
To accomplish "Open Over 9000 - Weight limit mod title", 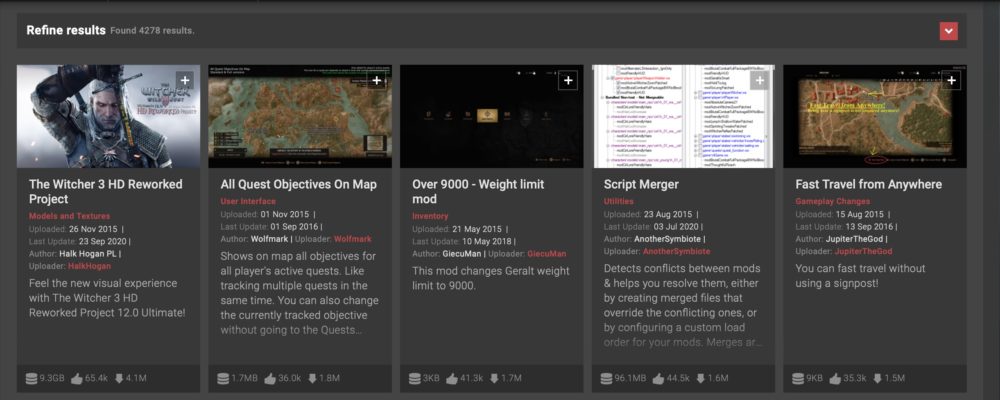I will tap(478, 192).
